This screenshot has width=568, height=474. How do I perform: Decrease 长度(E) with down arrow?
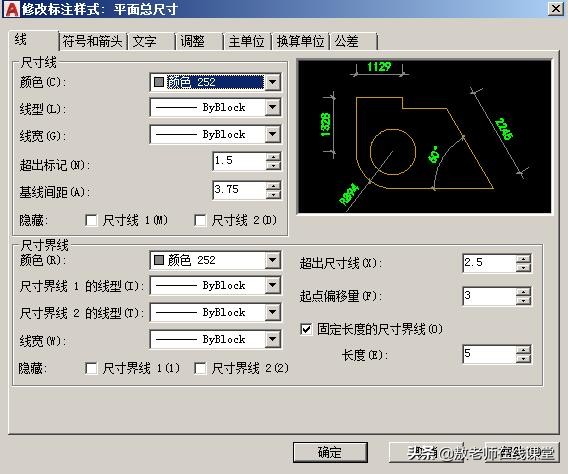point(523,359)
